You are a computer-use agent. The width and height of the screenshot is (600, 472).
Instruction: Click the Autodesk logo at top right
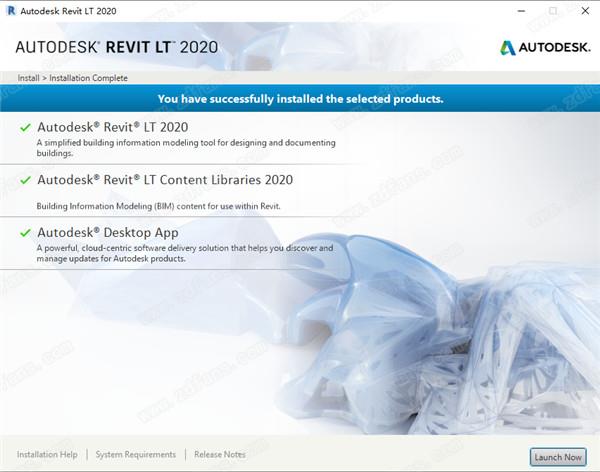click(545, 47)
